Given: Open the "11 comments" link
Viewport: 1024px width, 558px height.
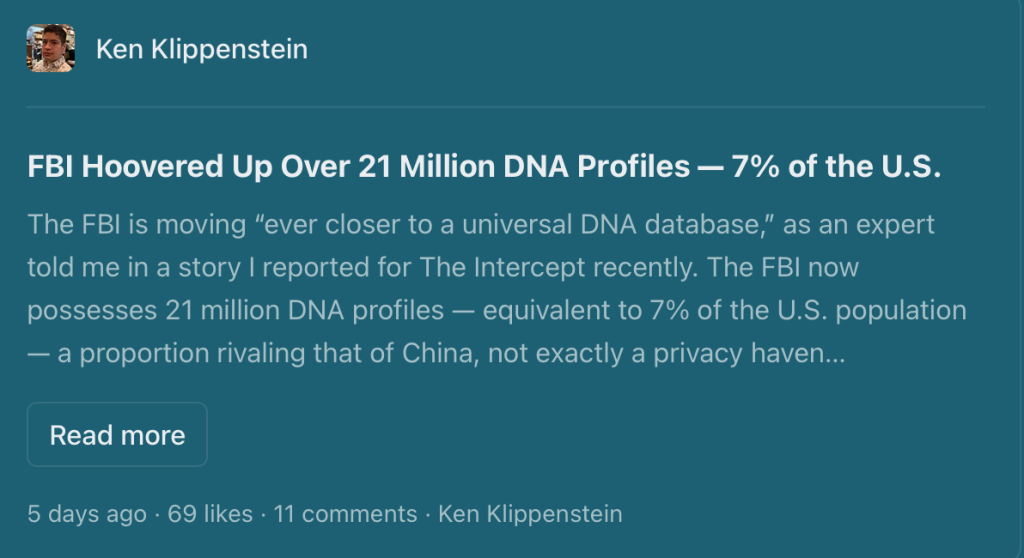Looking at the screenshot, I should pos(345,514).
